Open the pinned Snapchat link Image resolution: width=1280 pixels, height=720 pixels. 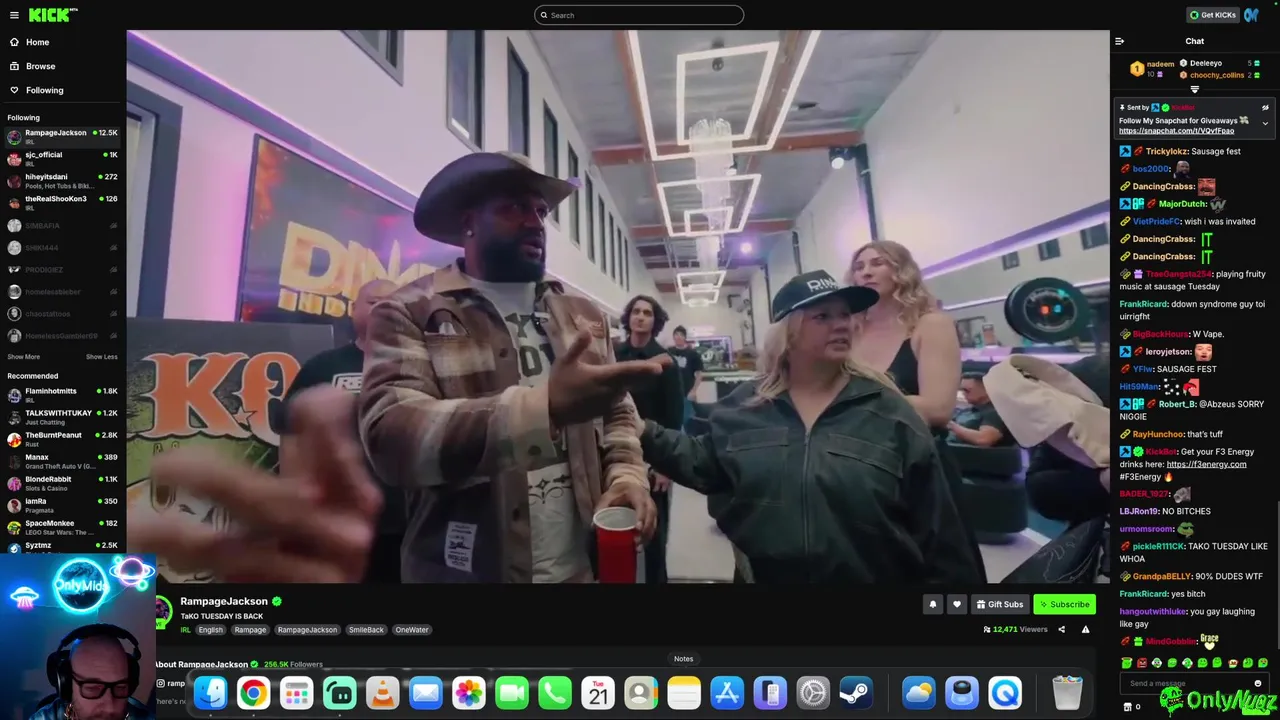point(1176,131)
